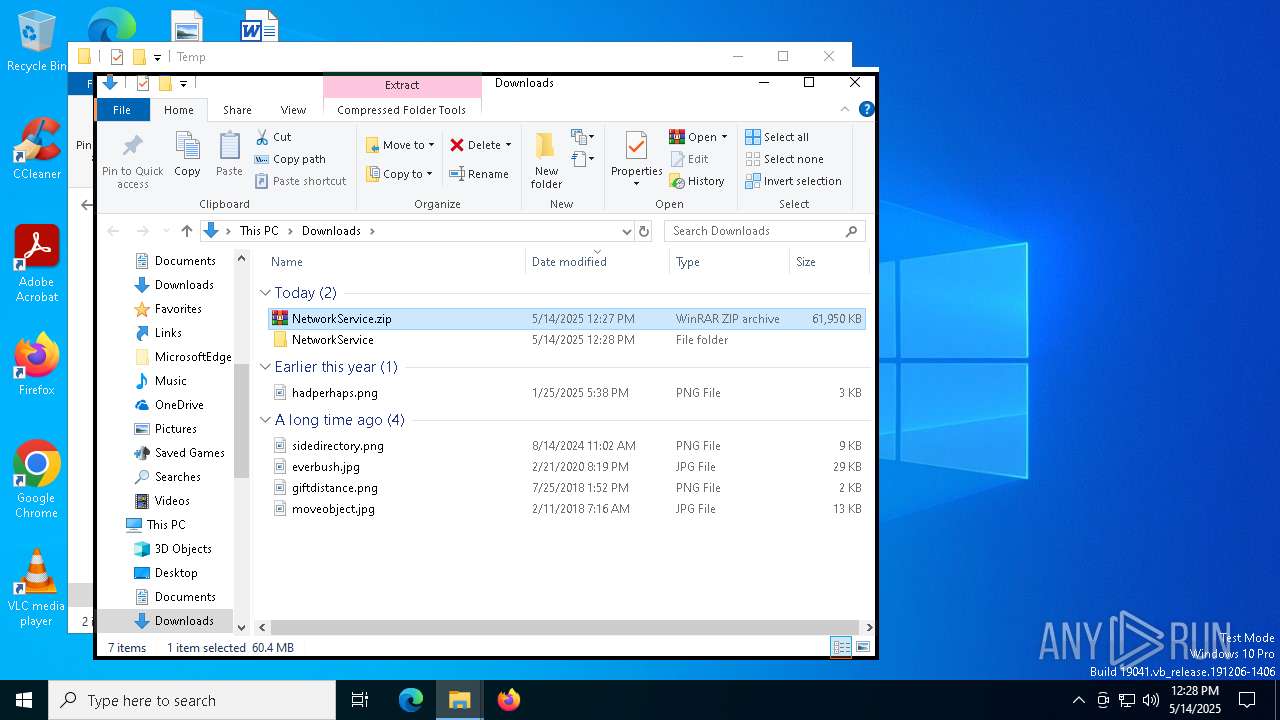1280x720 pixels.
Task: Create a New folder from ribbon
Action: point(546,160)
